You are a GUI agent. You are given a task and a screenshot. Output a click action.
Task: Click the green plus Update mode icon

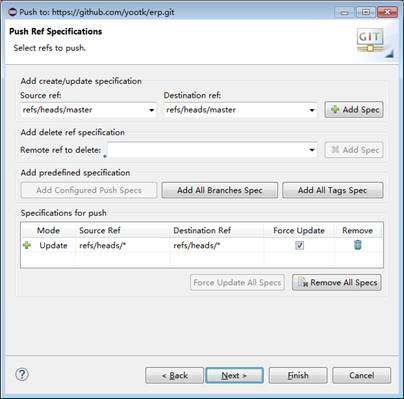click(27, 245)
